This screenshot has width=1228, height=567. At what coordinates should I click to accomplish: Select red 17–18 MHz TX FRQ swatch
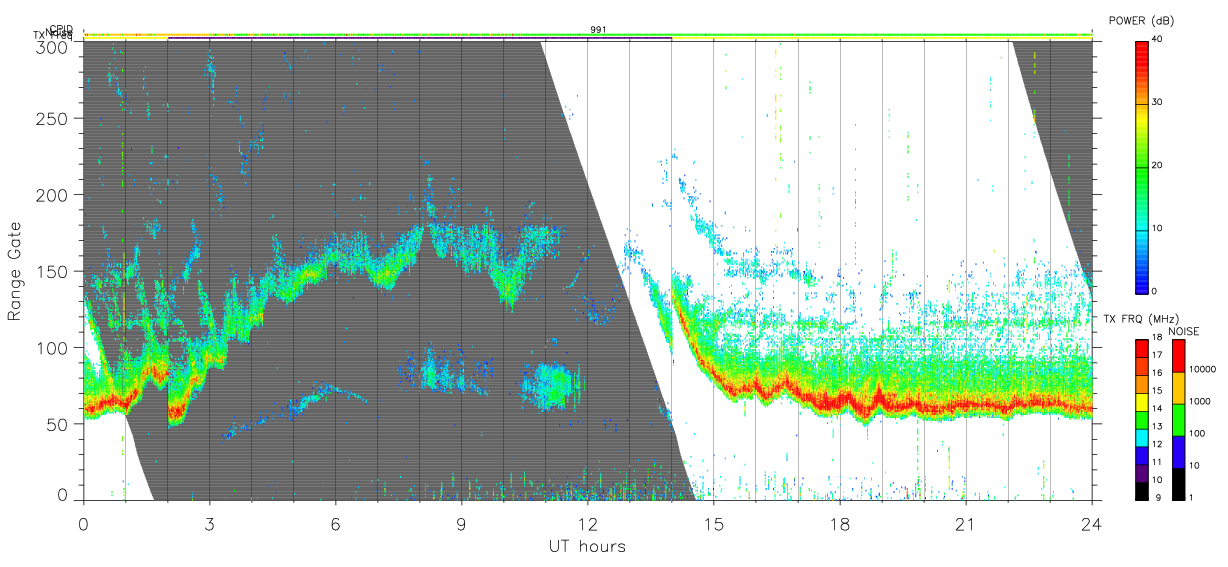coord(1141,348)
